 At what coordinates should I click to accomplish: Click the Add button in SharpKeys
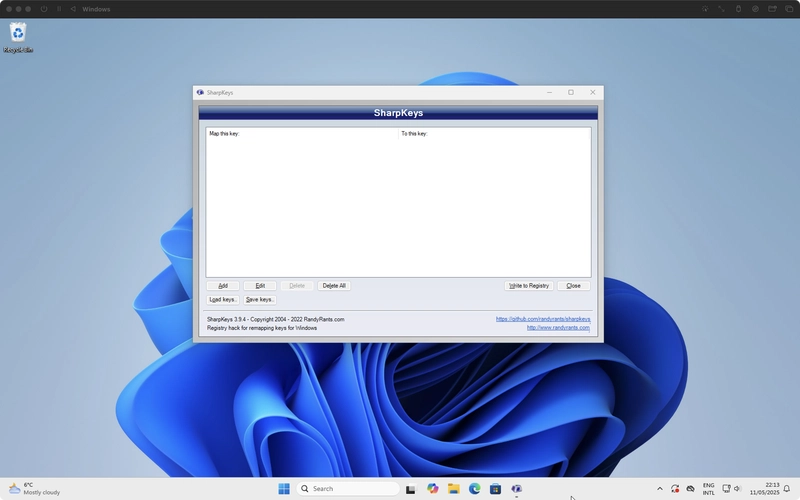[x=223, y=286]
